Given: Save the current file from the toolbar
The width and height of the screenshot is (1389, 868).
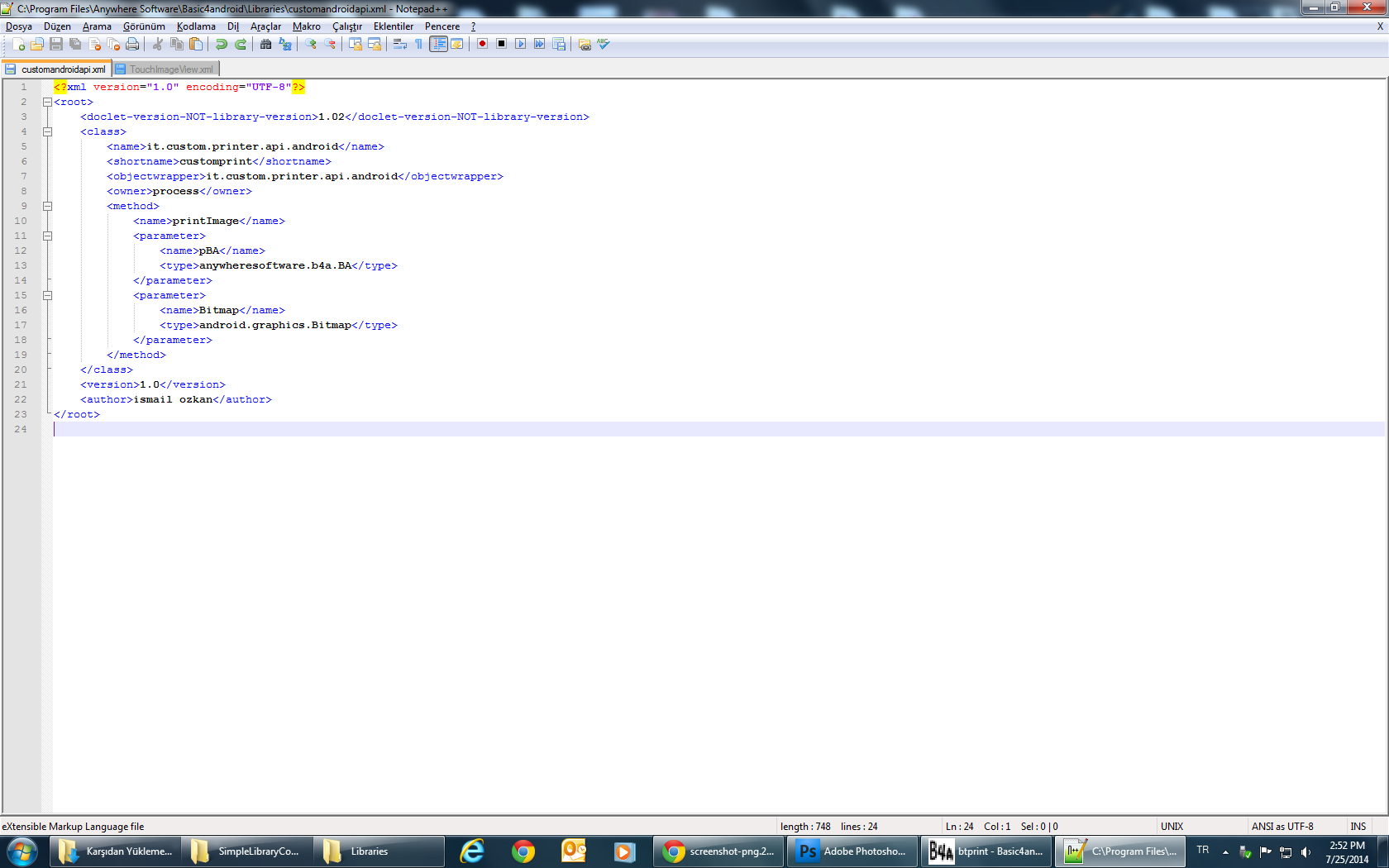Looking at the screenshot, I should point(56,44).
